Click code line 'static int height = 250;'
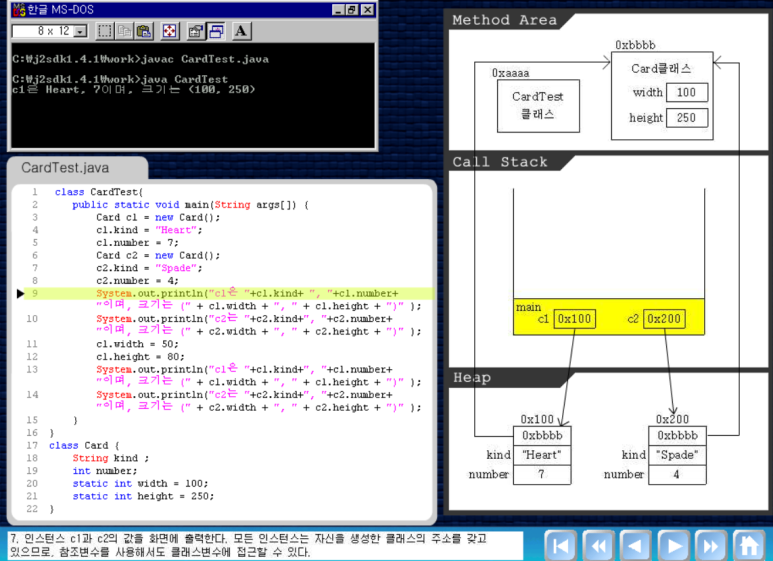This screenshot has width=773, height=561. [x=143, y=496]
